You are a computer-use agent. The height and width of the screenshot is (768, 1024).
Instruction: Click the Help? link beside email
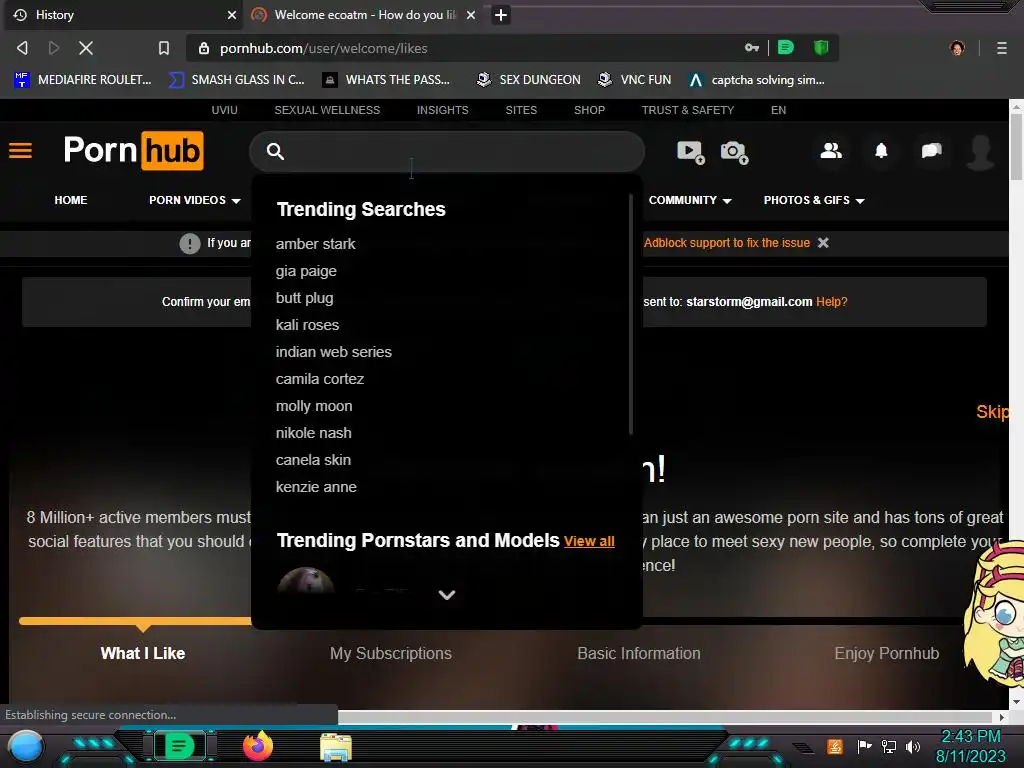[831, 302]
